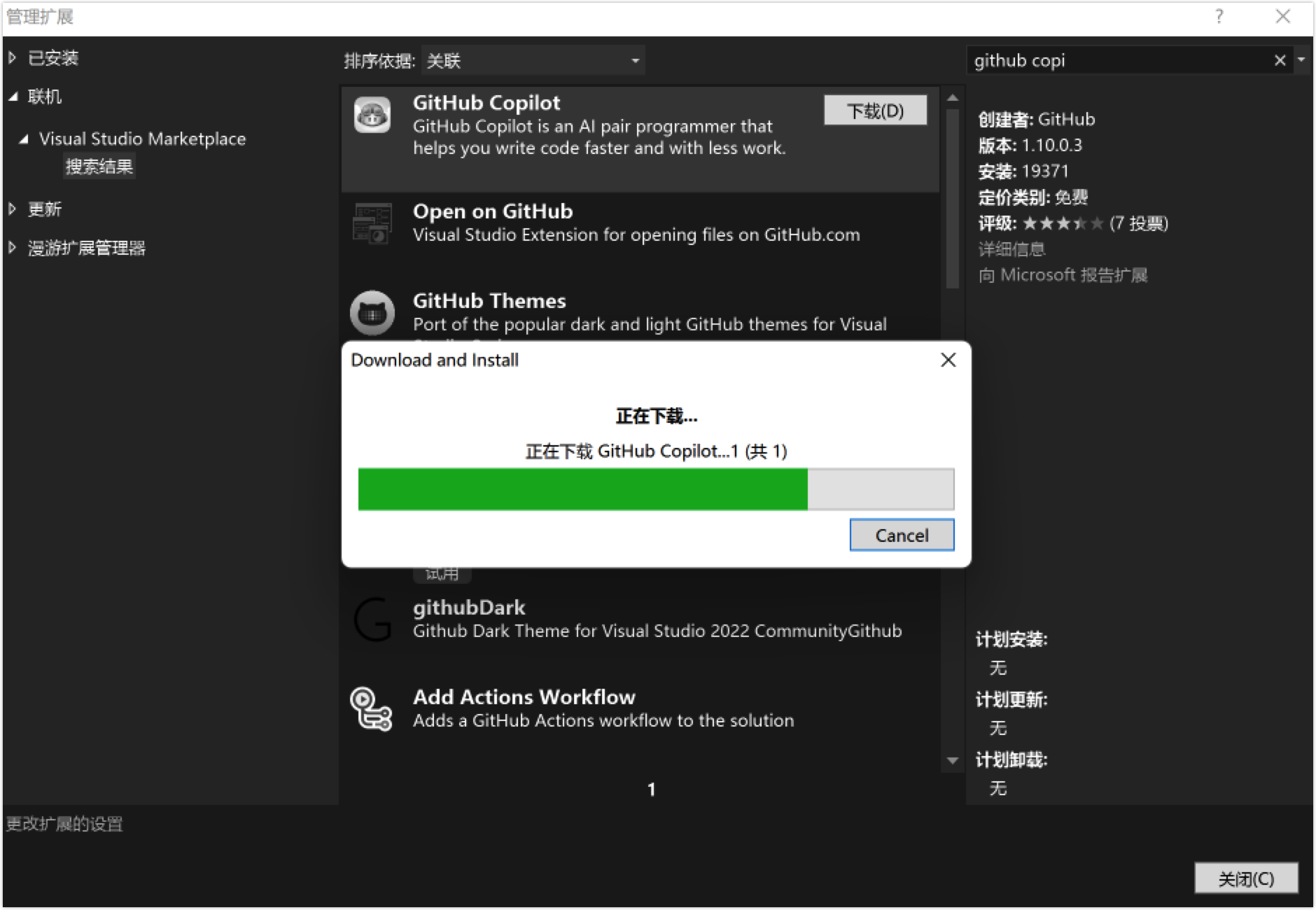Click the 定价类别: 免费 text
The height and width of the screenshot is (910, 1316).
(1032, 197)
